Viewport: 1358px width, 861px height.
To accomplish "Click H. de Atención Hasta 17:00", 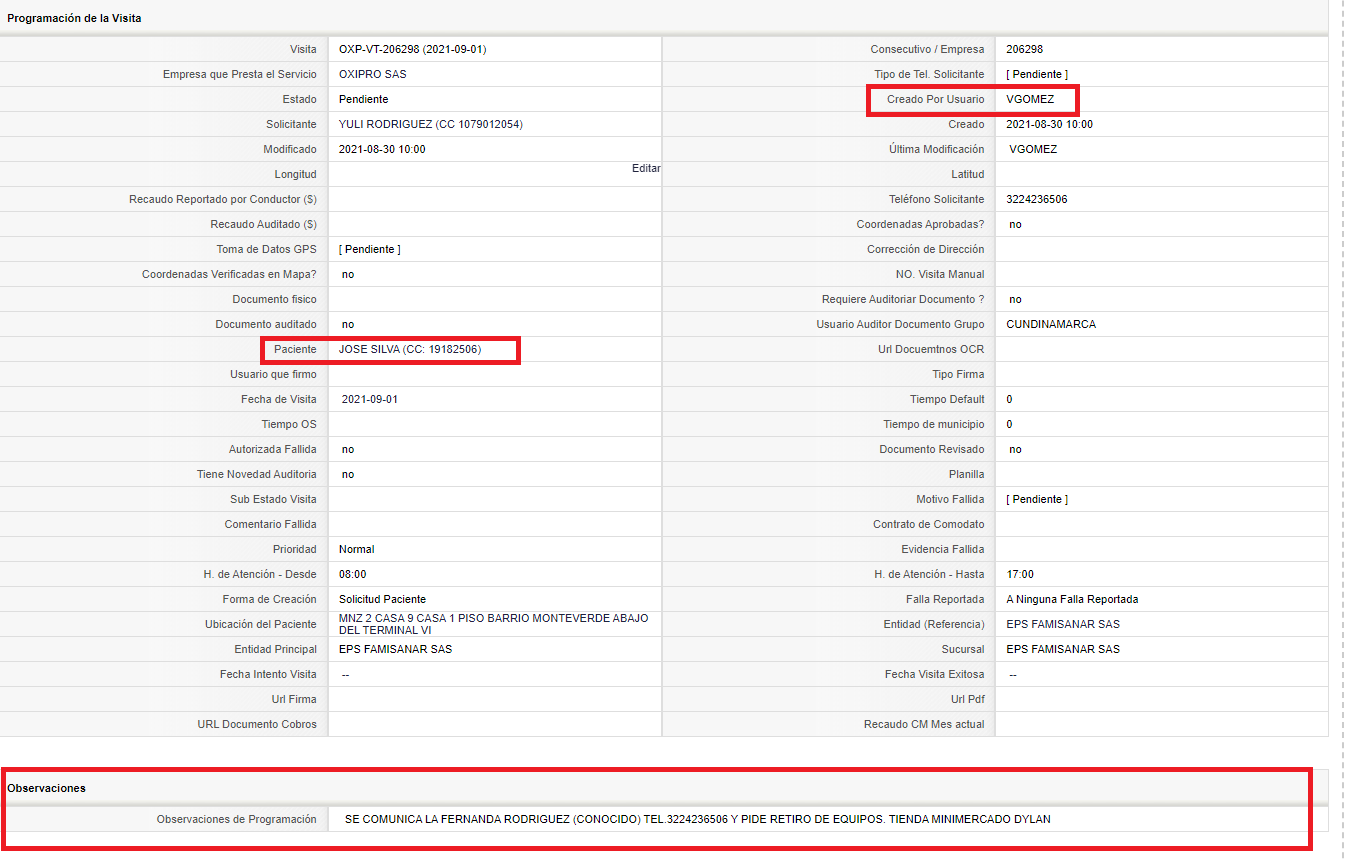I will point(1020,574).
